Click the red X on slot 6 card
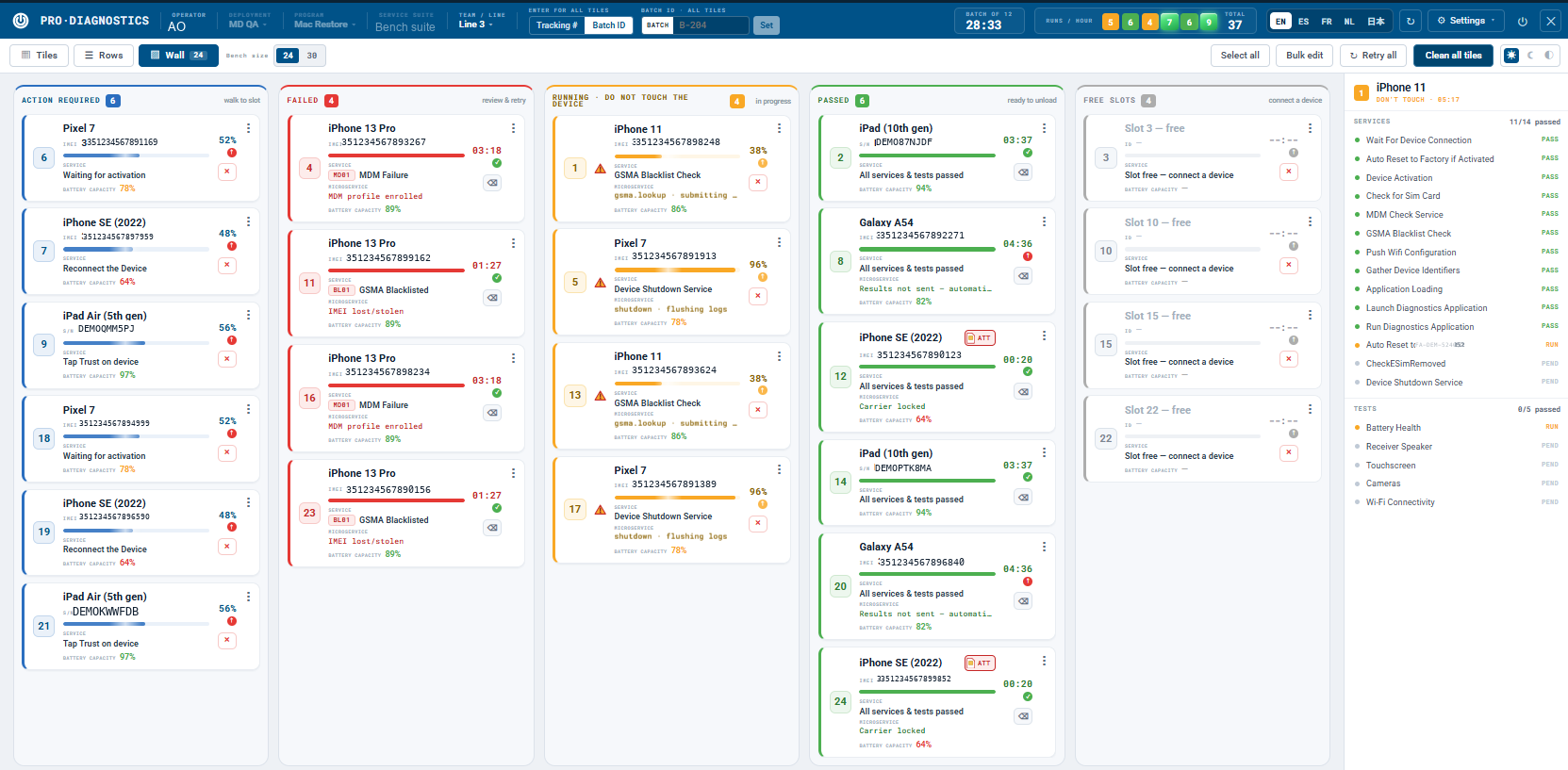Image resolution: width=1568 pixels, height=770 pixels. click(227, 172)
